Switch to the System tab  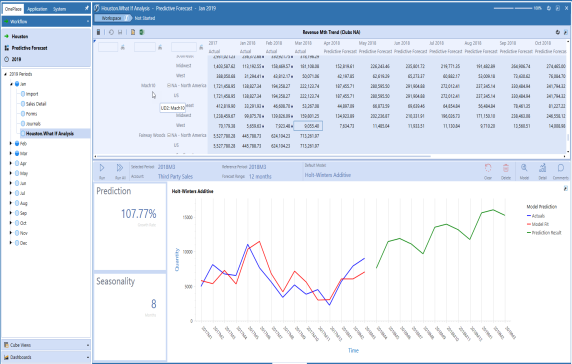(59, 9)
